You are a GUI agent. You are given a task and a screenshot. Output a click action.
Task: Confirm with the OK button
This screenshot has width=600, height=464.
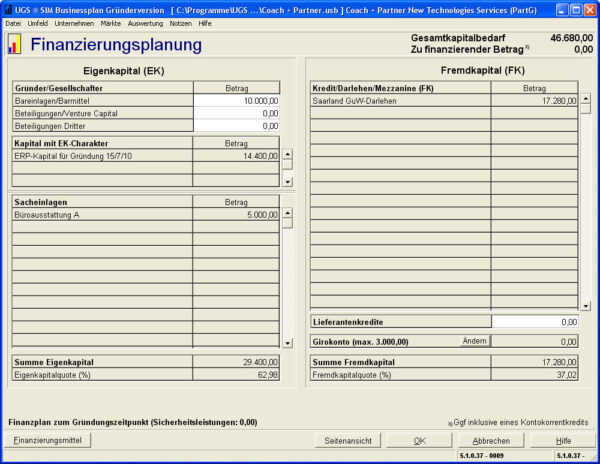coord(419,441)
